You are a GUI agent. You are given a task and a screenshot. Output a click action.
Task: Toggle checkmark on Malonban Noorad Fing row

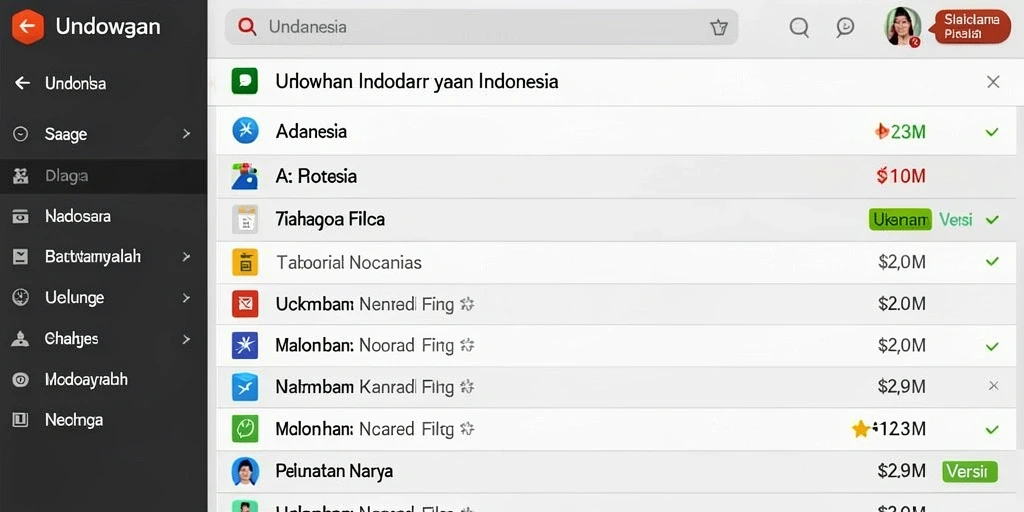coord(992,346)
